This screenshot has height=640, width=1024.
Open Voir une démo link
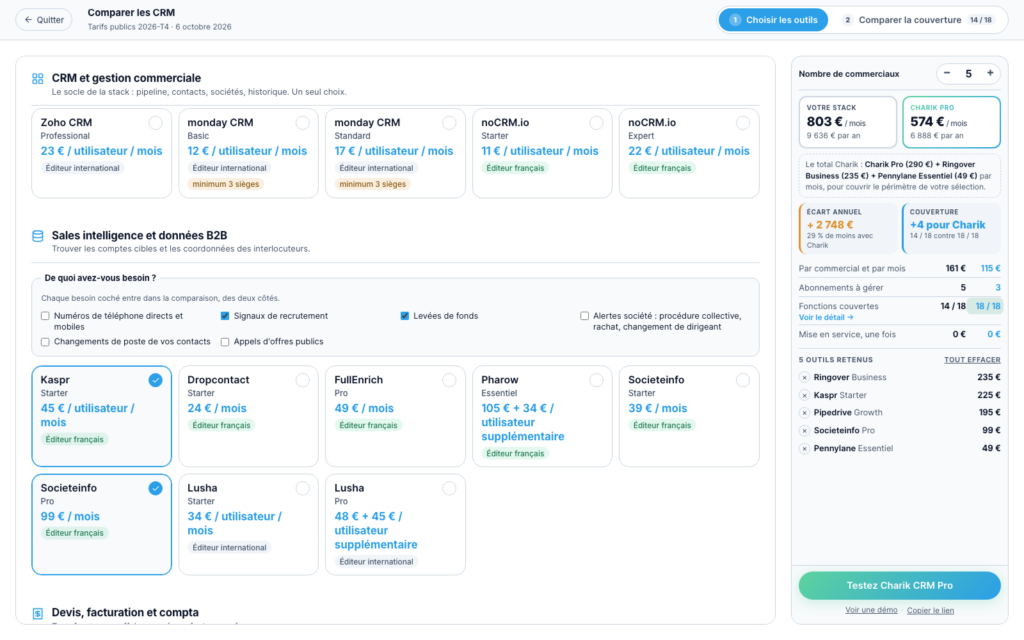(871, 610)
